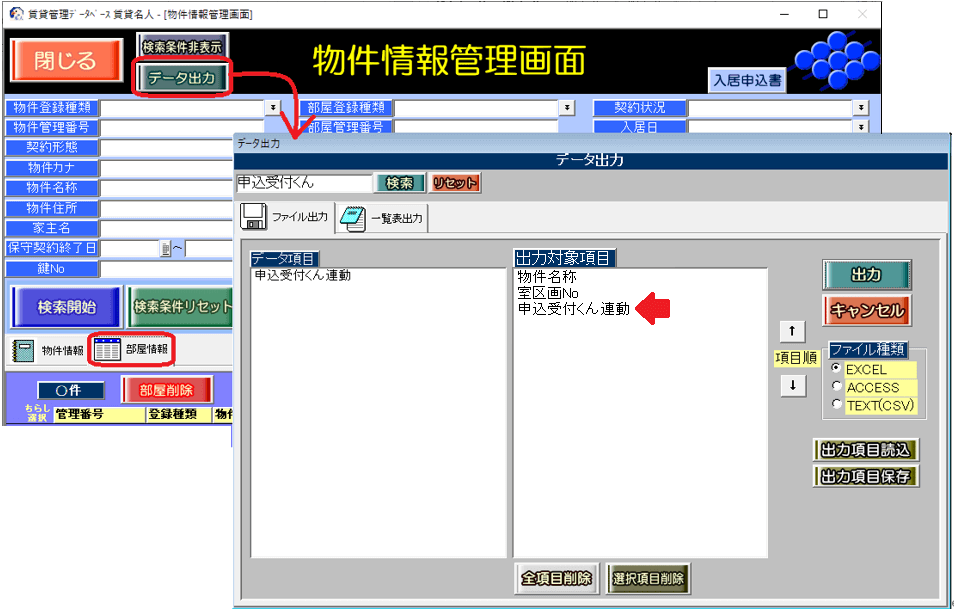Click the データ出力 button
Image resolution: width=954 pixels, height=609 pixels.
(x=181, y=79)
